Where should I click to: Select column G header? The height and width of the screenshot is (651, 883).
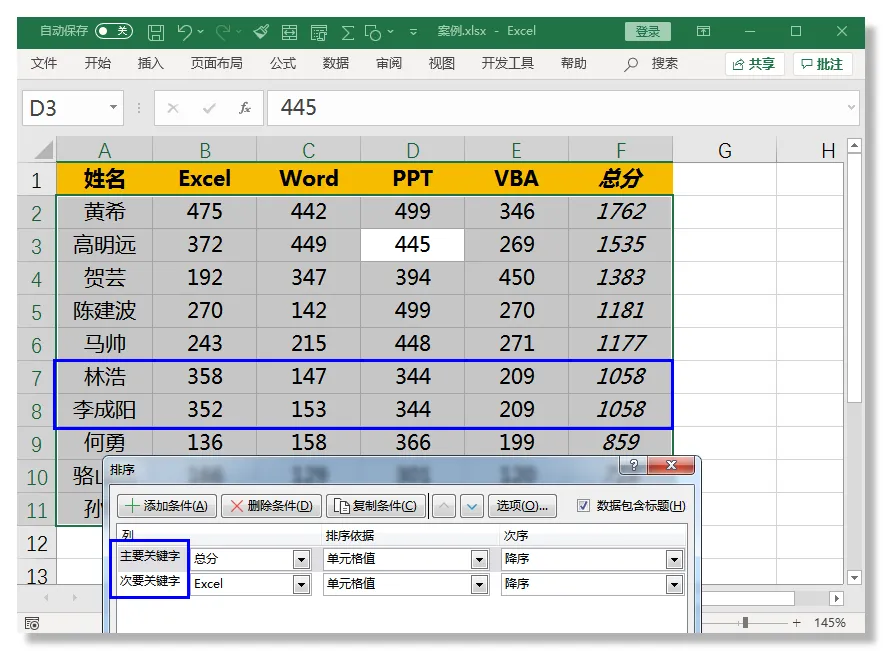tap(725, 150)
